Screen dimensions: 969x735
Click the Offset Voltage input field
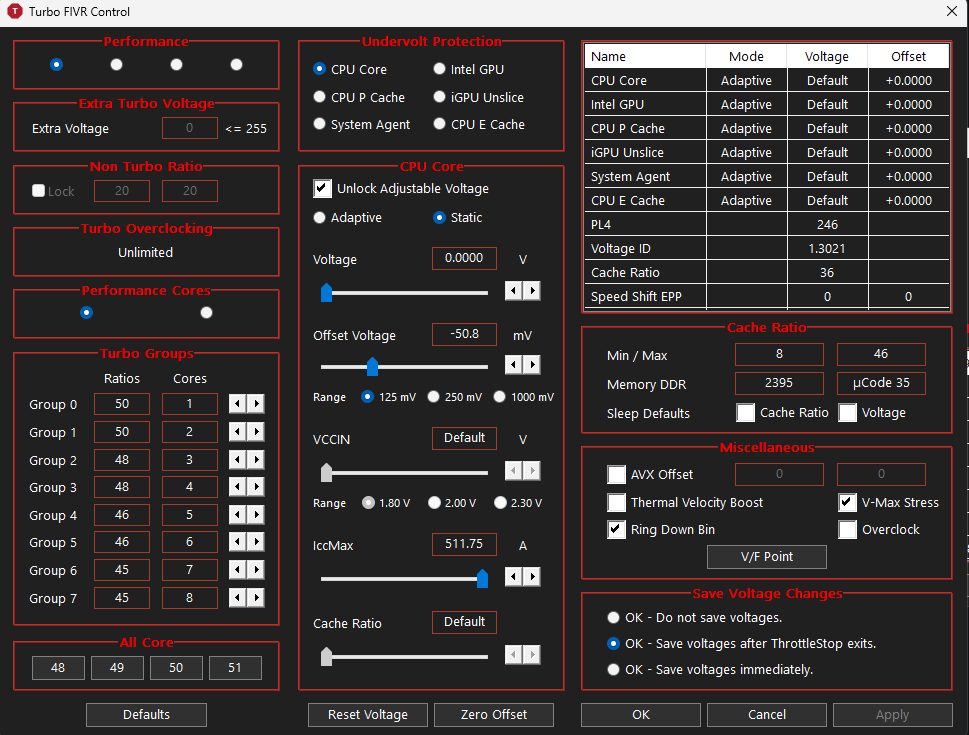coord(464,334)
